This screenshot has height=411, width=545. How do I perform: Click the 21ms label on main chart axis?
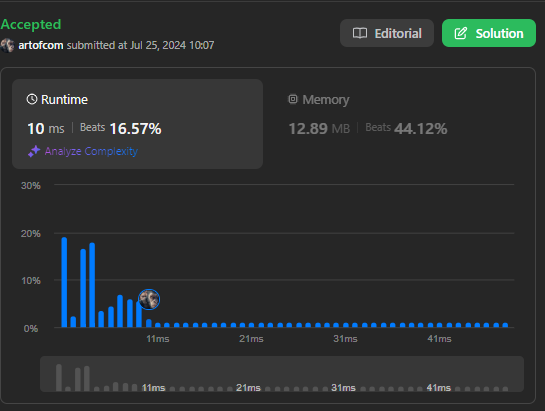tap(251, 339)
